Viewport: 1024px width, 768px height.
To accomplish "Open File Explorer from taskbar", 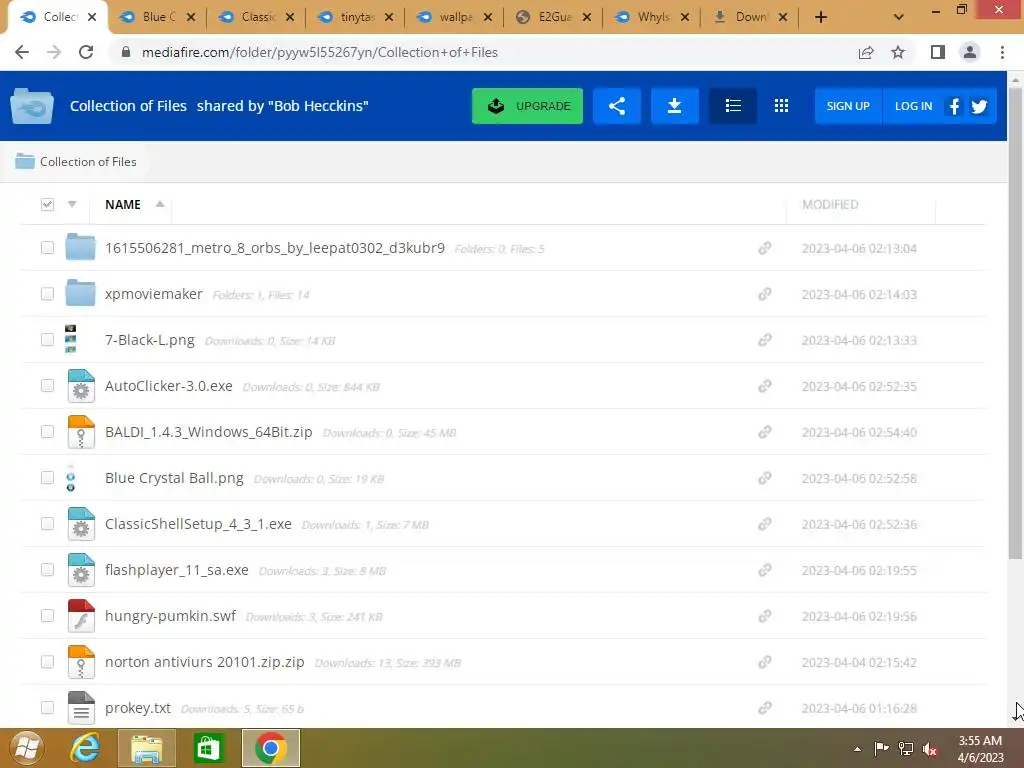I will pyautogui.click(x=147, y=748).
